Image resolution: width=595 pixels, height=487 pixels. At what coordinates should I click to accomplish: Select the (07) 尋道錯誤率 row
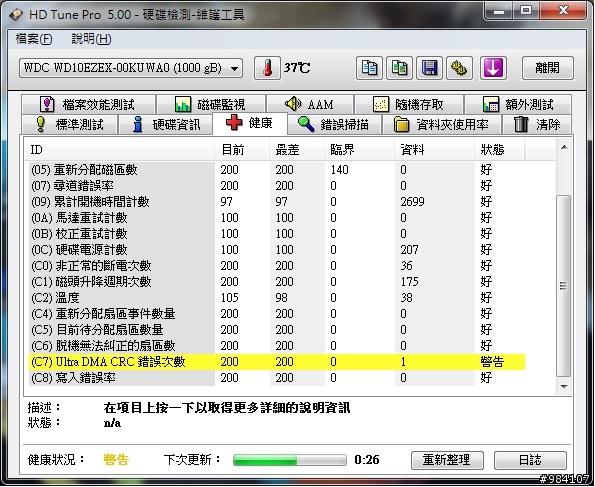(277, 186)
